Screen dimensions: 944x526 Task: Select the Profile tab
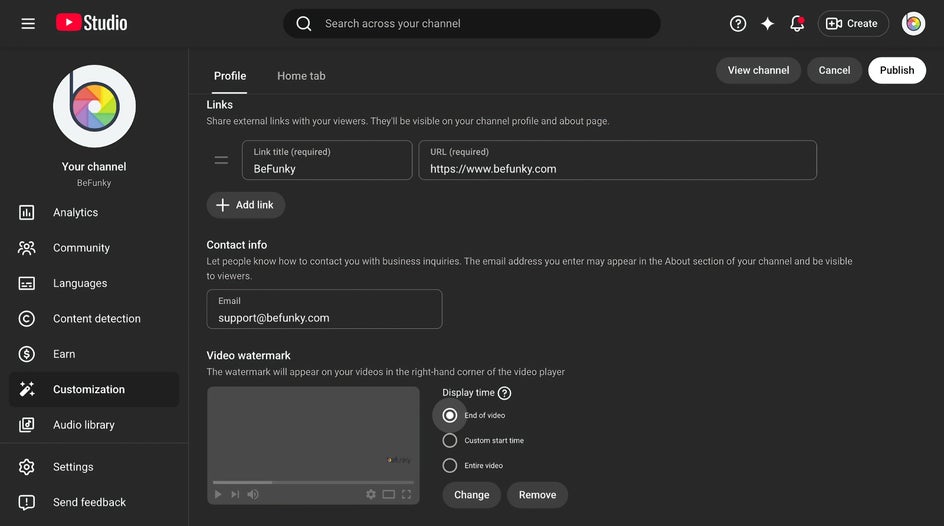click(230, 76)
